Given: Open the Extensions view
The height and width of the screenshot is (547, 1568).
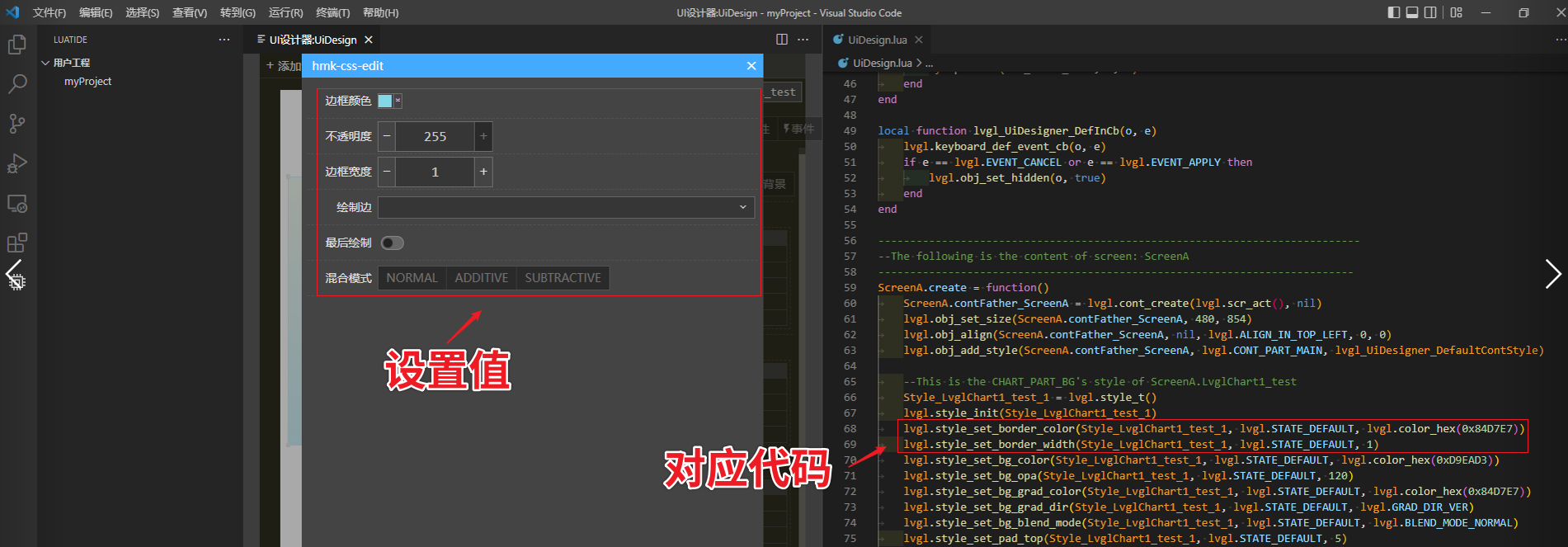Looking at the screenshot, I should pos(17,243).
